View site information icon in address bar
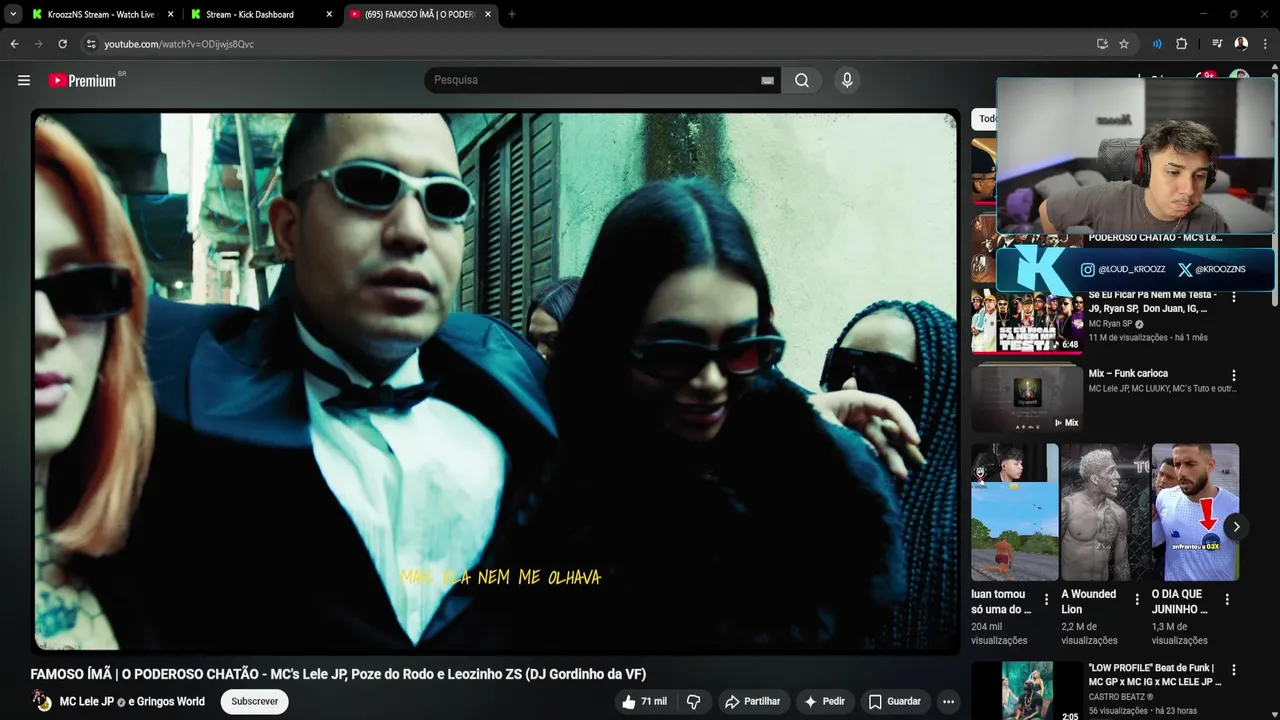This screenshot has width=1280, height=720. pos(91,44)
